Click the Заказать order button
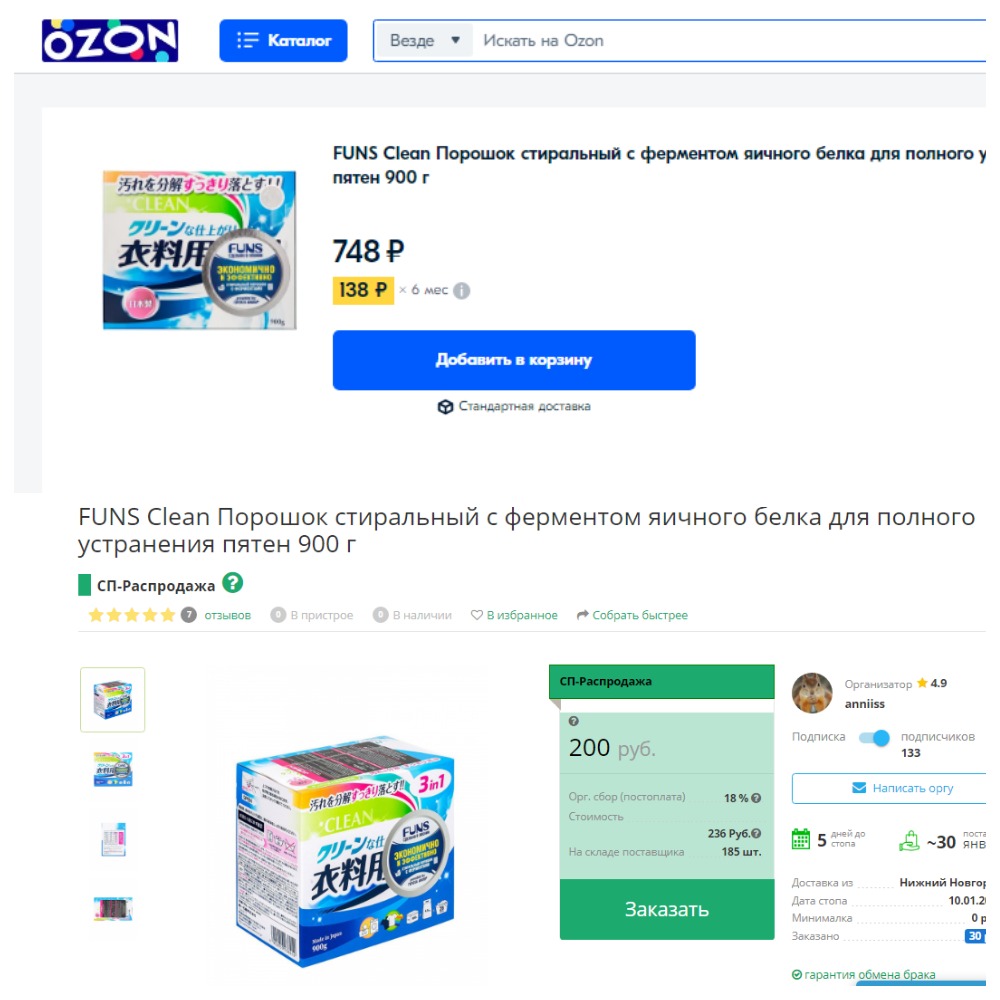Viewport: 1000px width, 1000px height. [667, 909]
